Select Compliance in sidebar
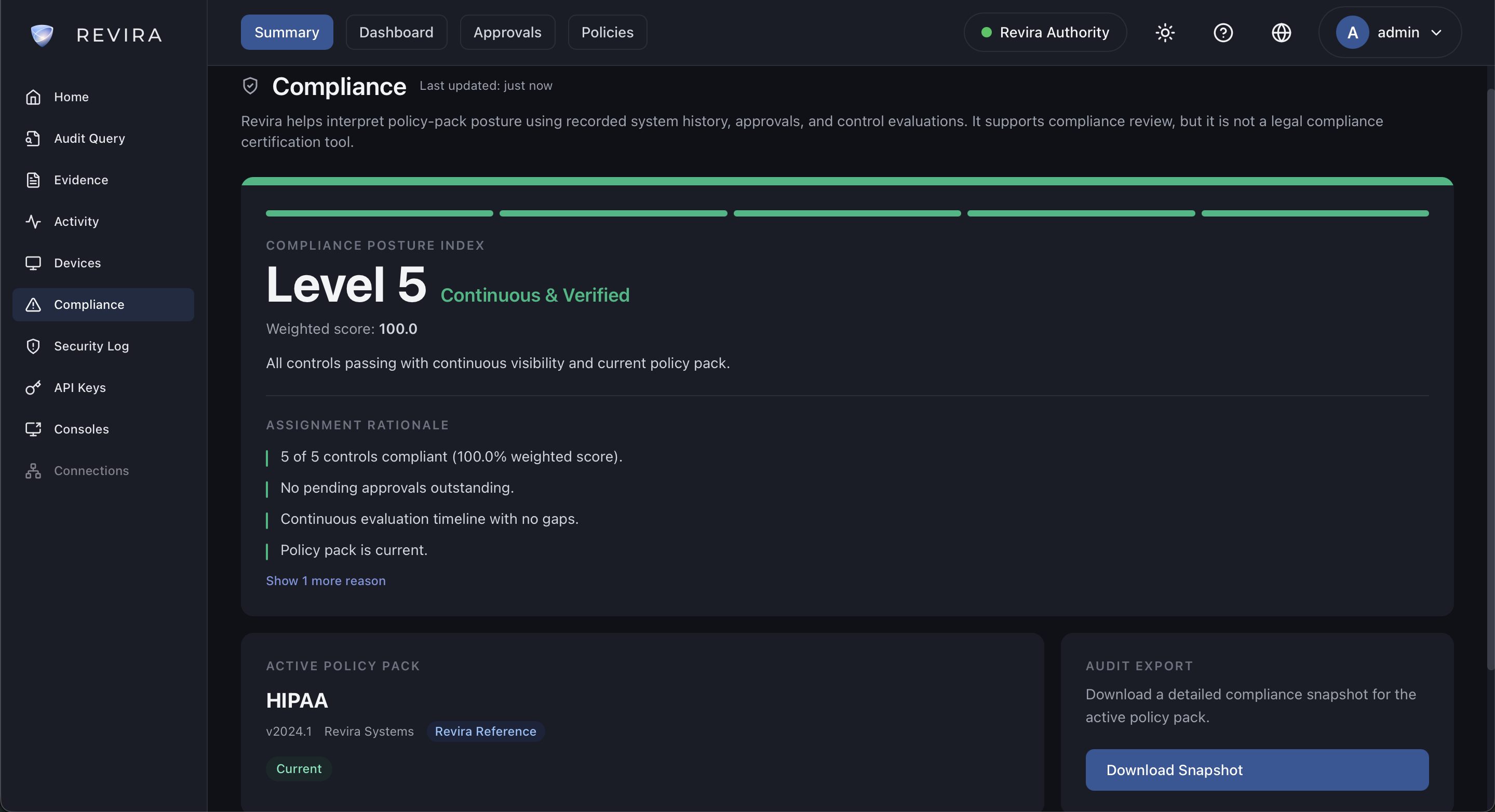Viewport: 1495px width, 812px height. [103, 305]
